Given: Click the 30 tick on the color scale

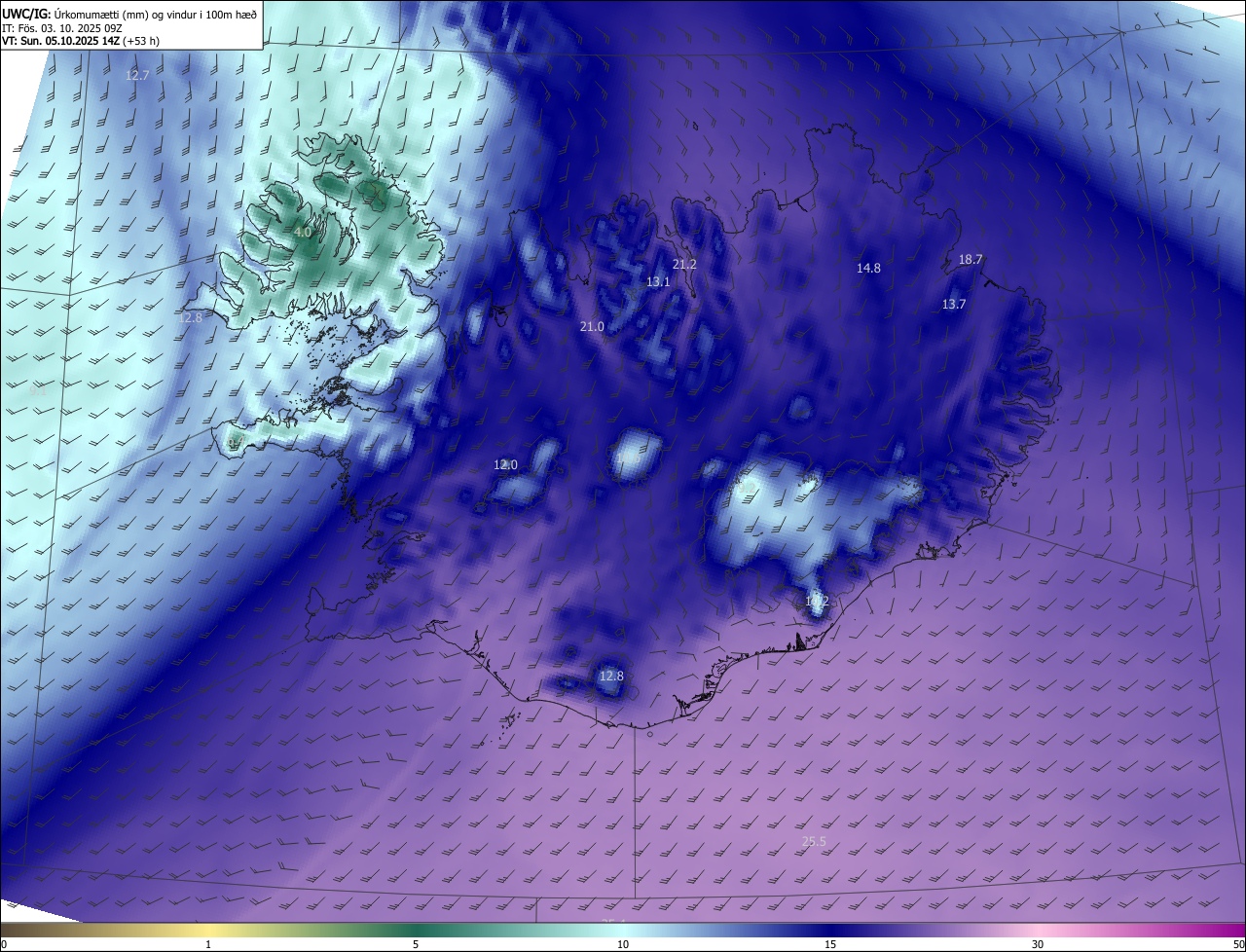Looking at the screenshot, I should (1038, 944).
